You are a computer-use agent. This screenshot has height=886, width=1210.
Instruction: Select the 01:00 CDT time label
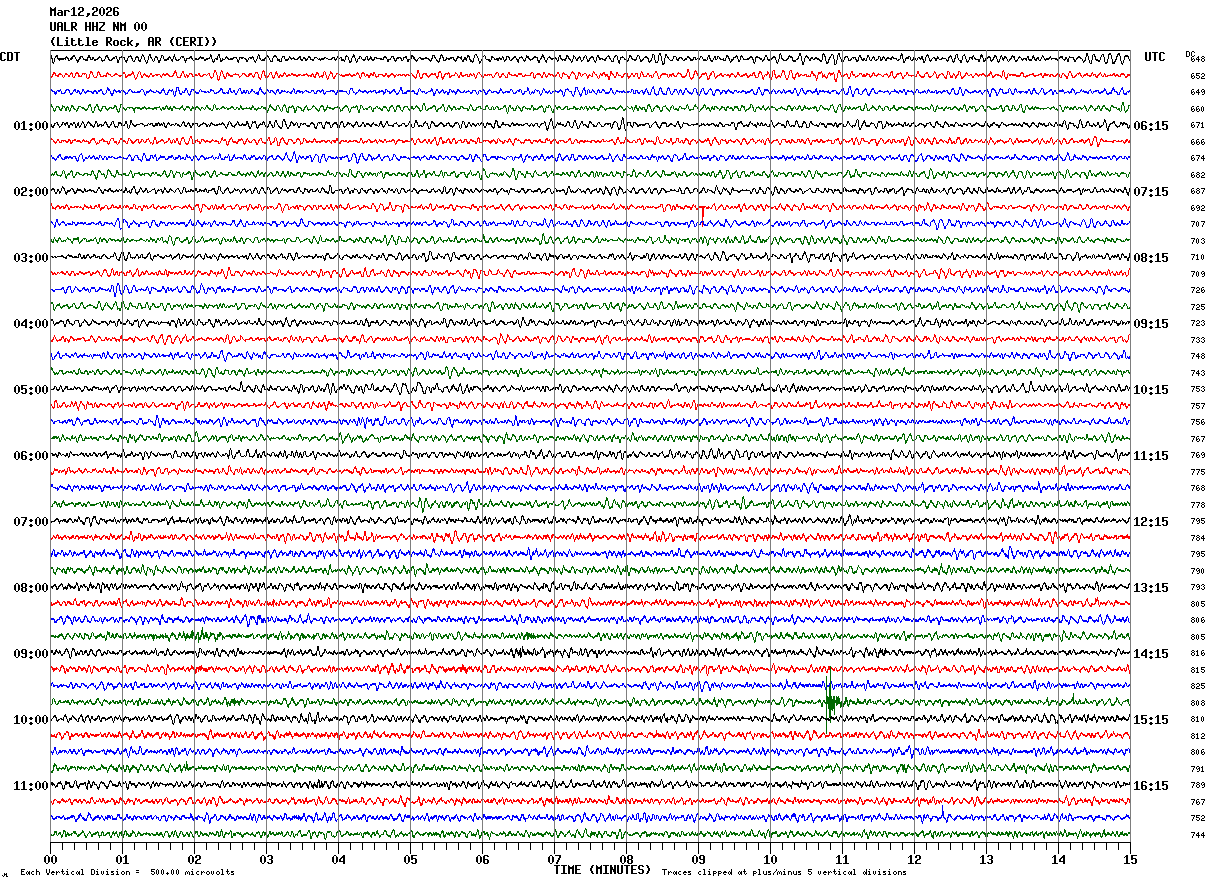(x=30, y=126)
